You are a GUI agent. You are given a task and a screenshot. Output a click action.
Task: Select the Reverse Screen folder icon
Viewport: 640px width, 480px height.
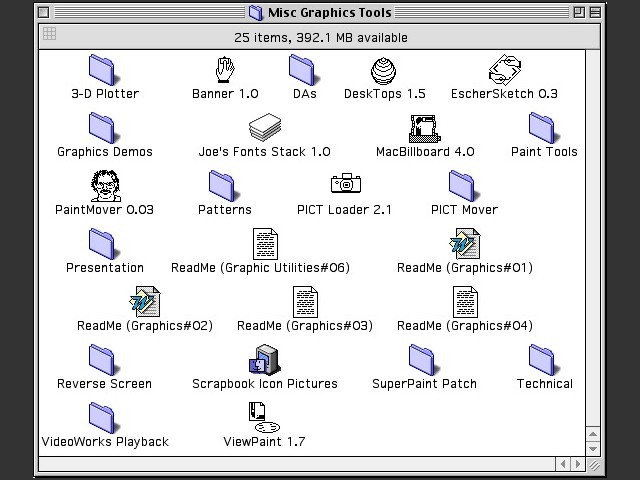104,360
